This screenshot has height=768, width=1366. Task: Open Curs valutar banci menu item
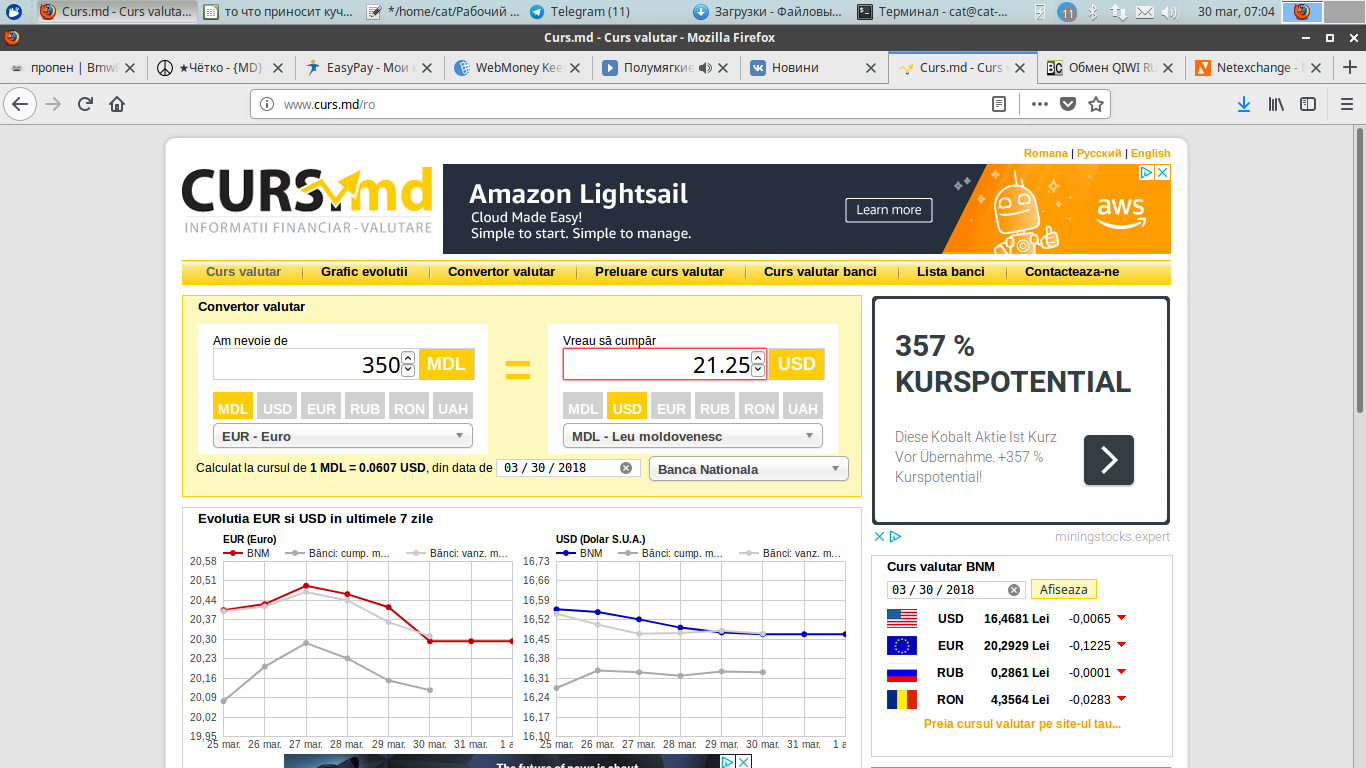pos(820,272)
